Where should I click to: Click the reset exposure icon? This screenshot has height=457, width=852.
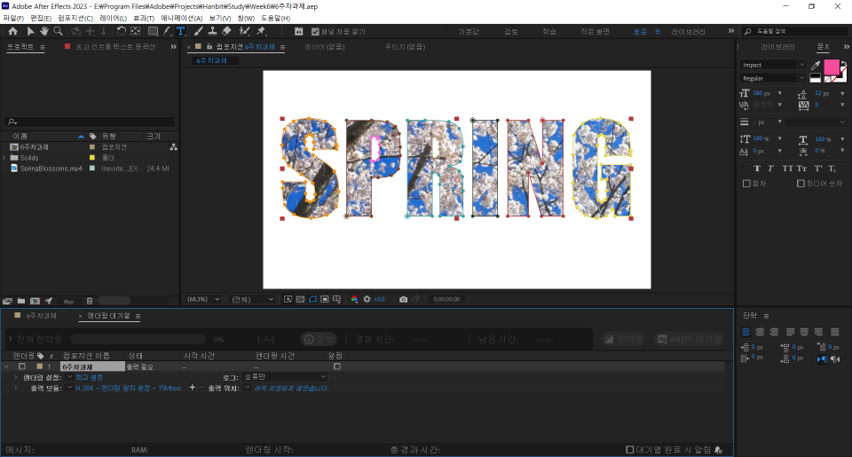click(367, 299)
